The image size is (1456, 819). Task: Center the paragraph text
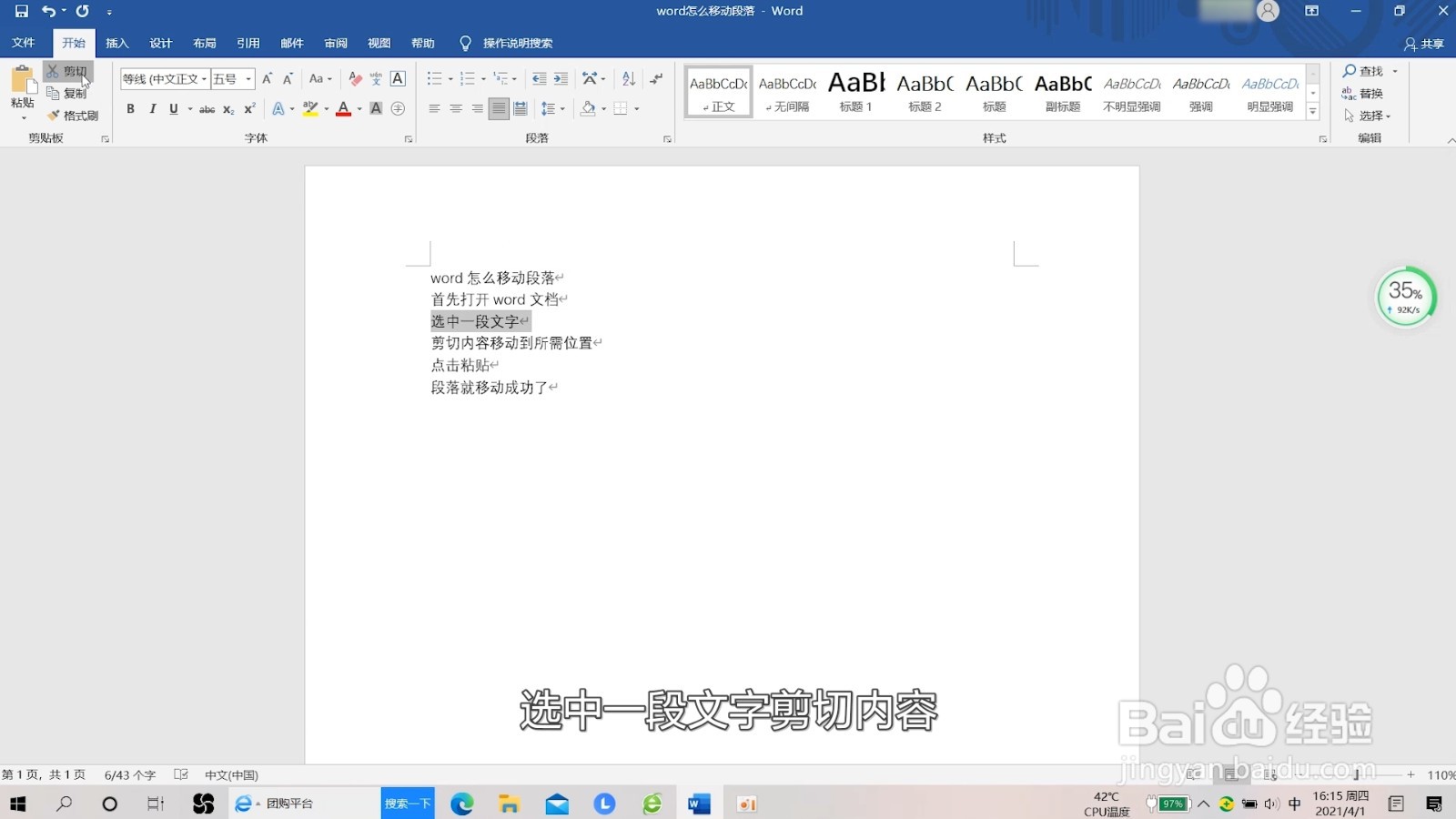click(x=456, y=109)
